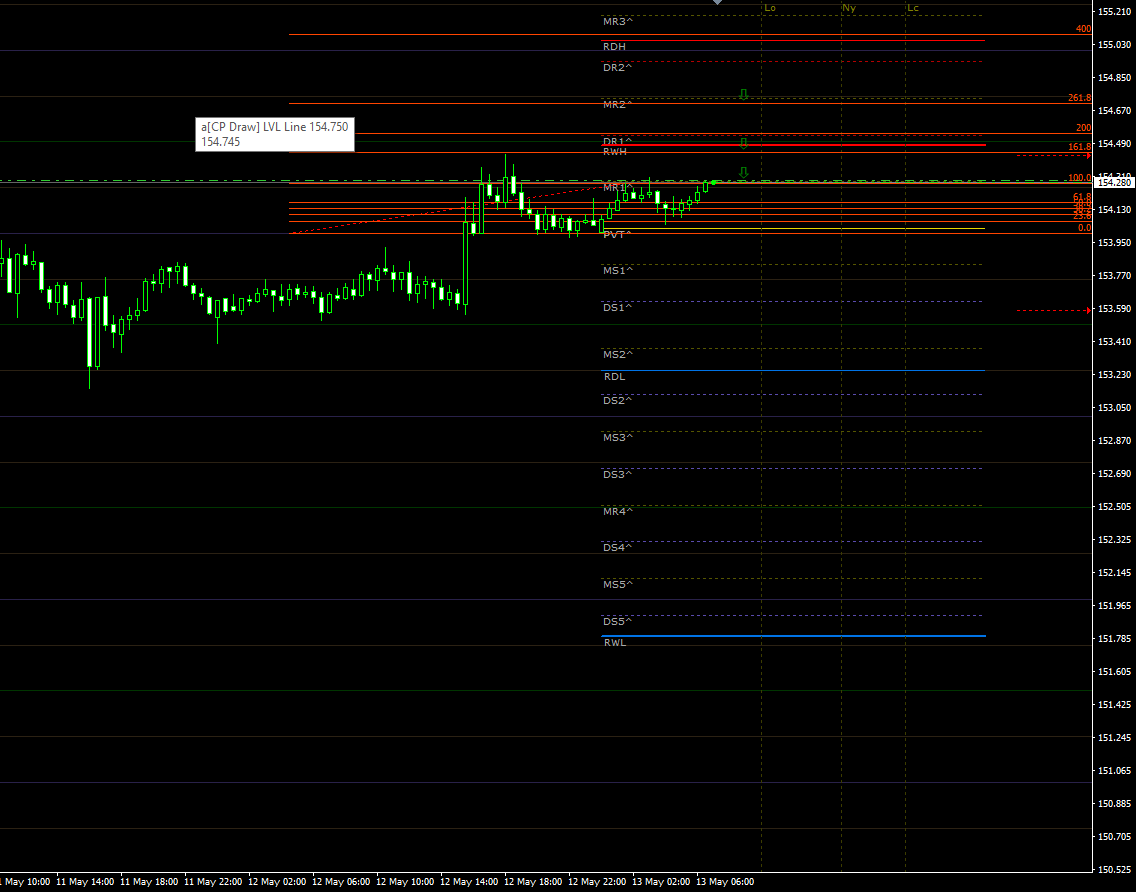Click the 150.525 price on the scale
The height and width of the screenshot is (892, 1136).
pyautogui.click(x=1114, y=869)
